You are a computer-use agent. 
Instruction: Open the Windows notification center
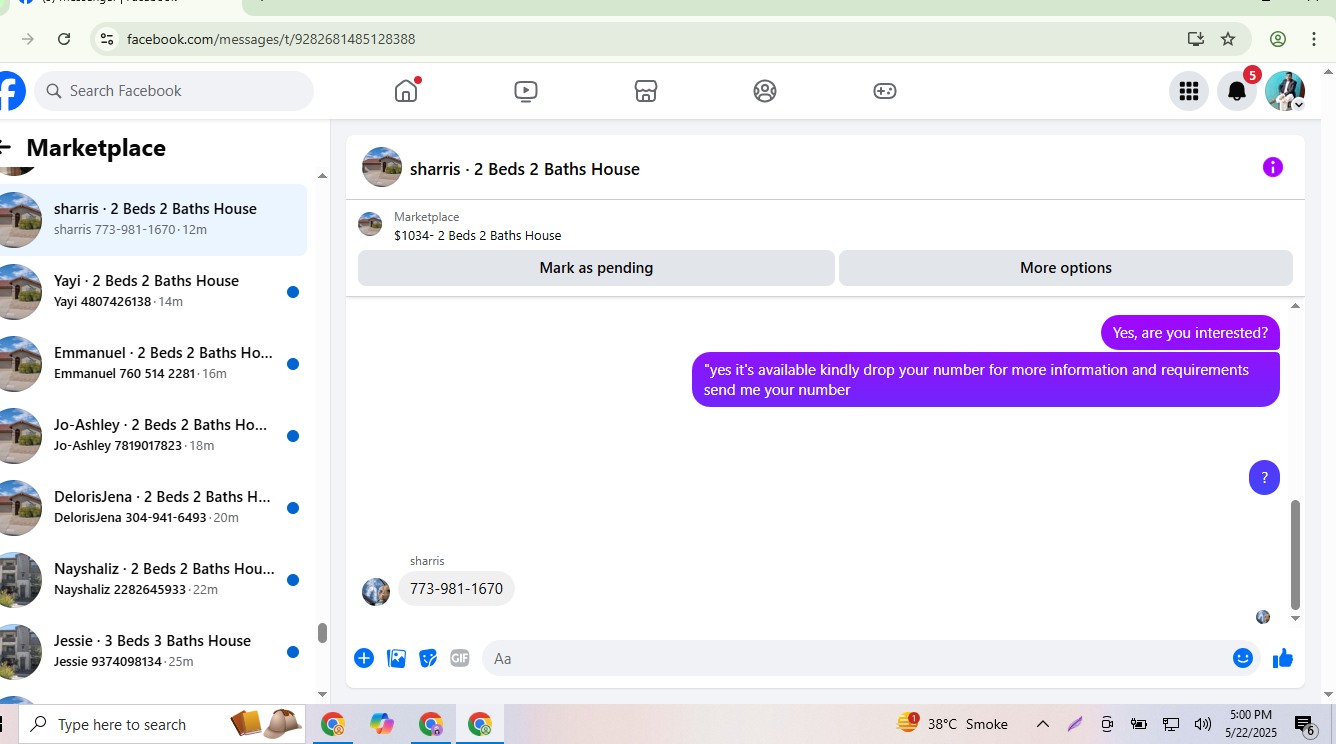(x=1304, y=724)
